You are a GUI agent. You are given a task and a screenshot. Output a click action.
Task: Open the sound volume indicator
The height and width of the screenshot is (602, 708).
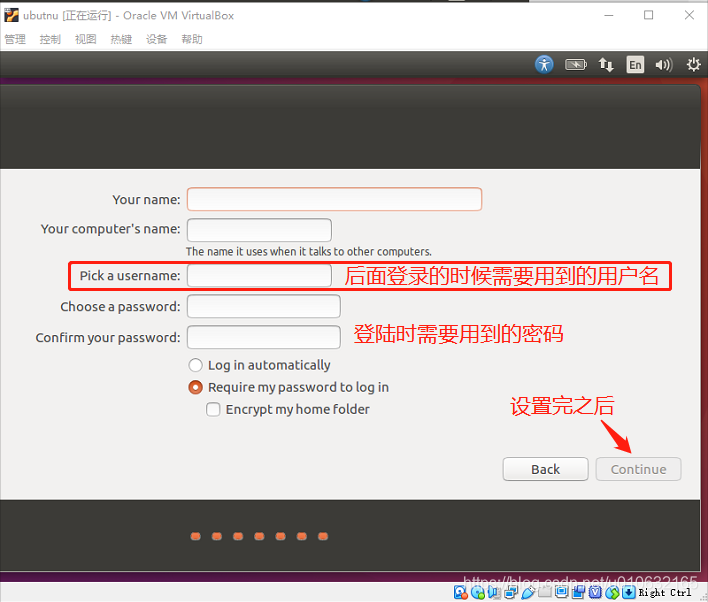[664, 65]
